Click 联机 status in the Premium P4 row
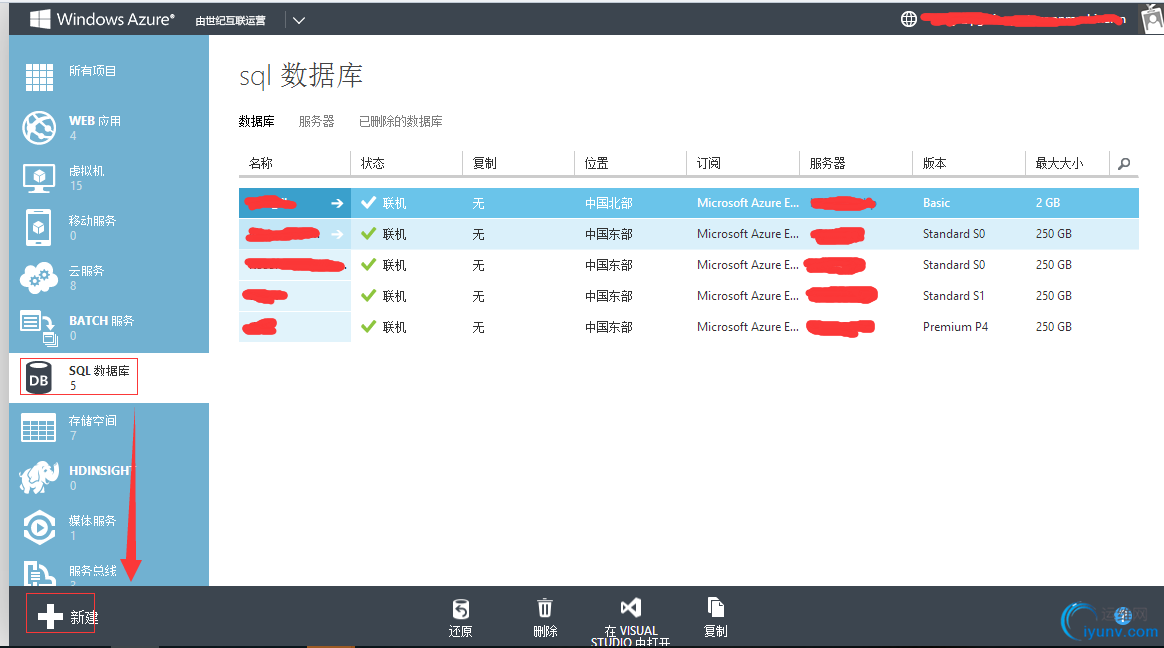The width and height of the screenshot is (1164, 648). click(394, 327)
